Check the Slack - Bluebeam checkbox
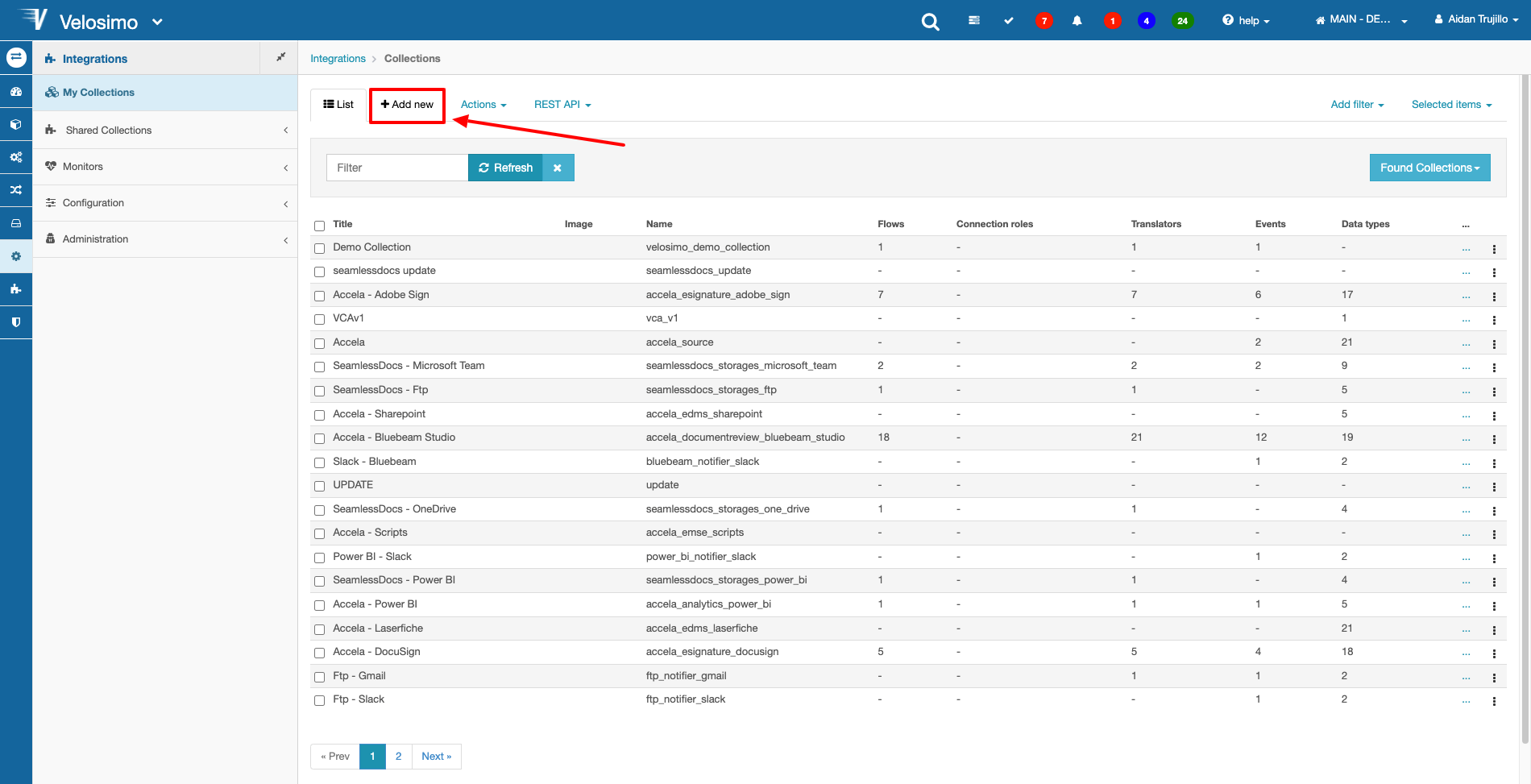This screenshot has width=1531, height=784. (x=320, y=463)
